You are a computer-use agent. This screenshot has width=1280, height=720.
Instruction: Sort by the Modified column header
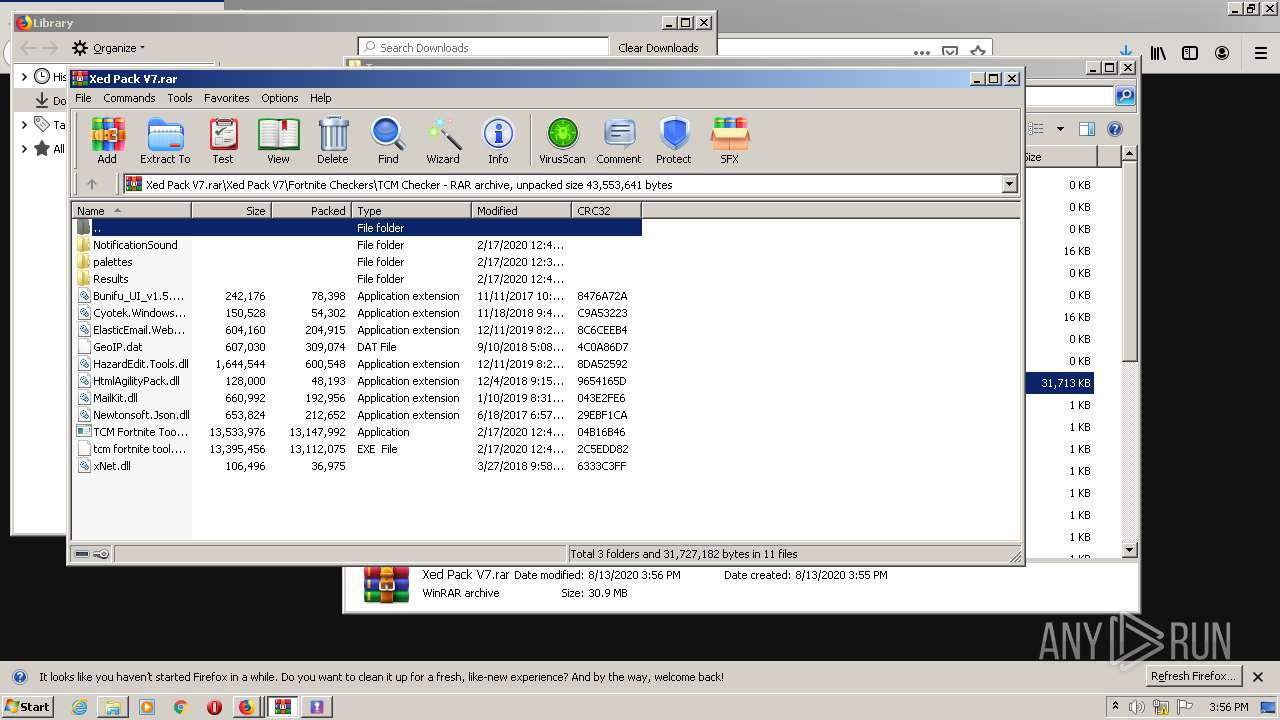click(521, 210)
